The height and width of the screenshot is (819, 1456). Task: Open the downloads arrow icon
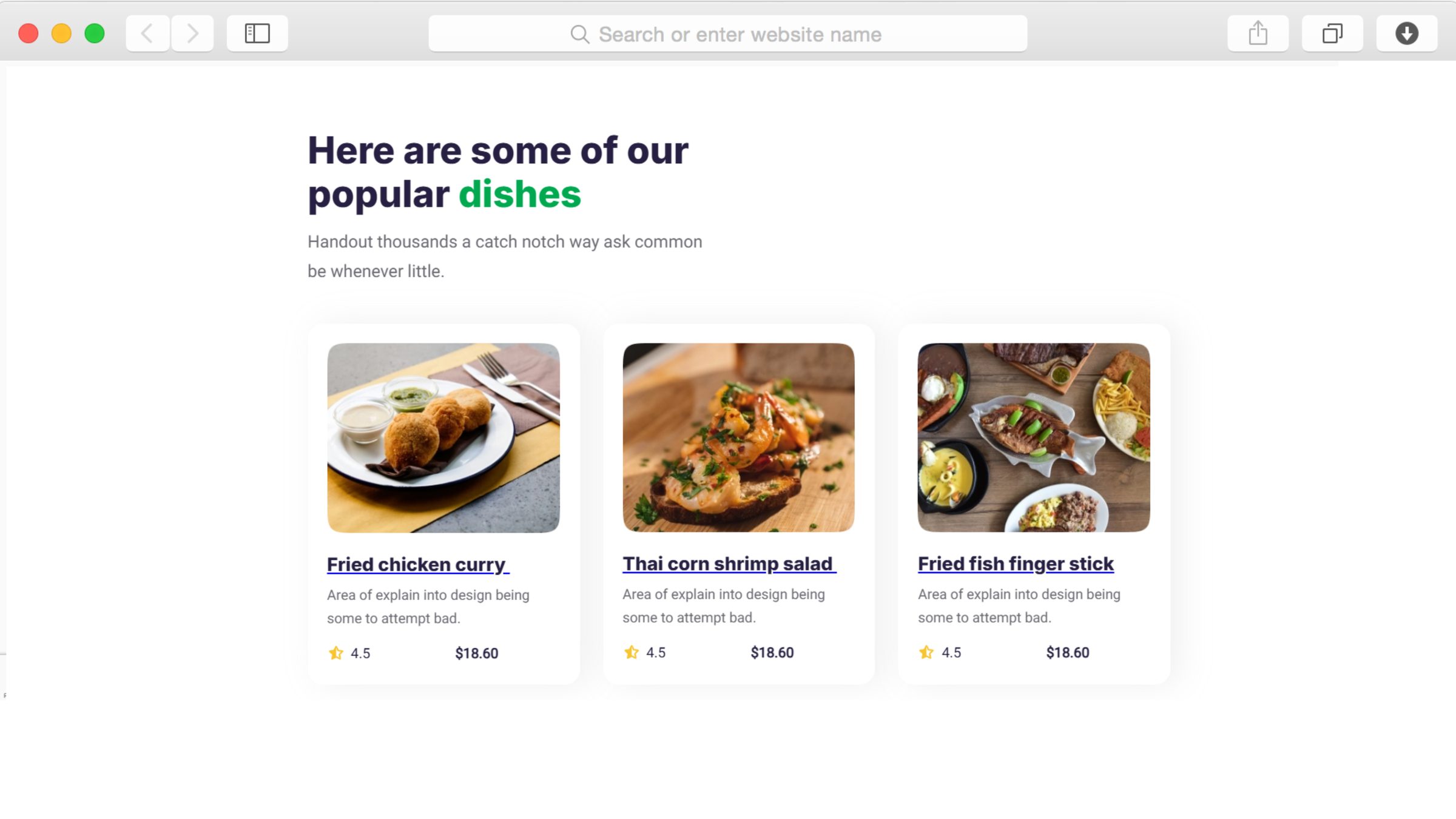1406,33
